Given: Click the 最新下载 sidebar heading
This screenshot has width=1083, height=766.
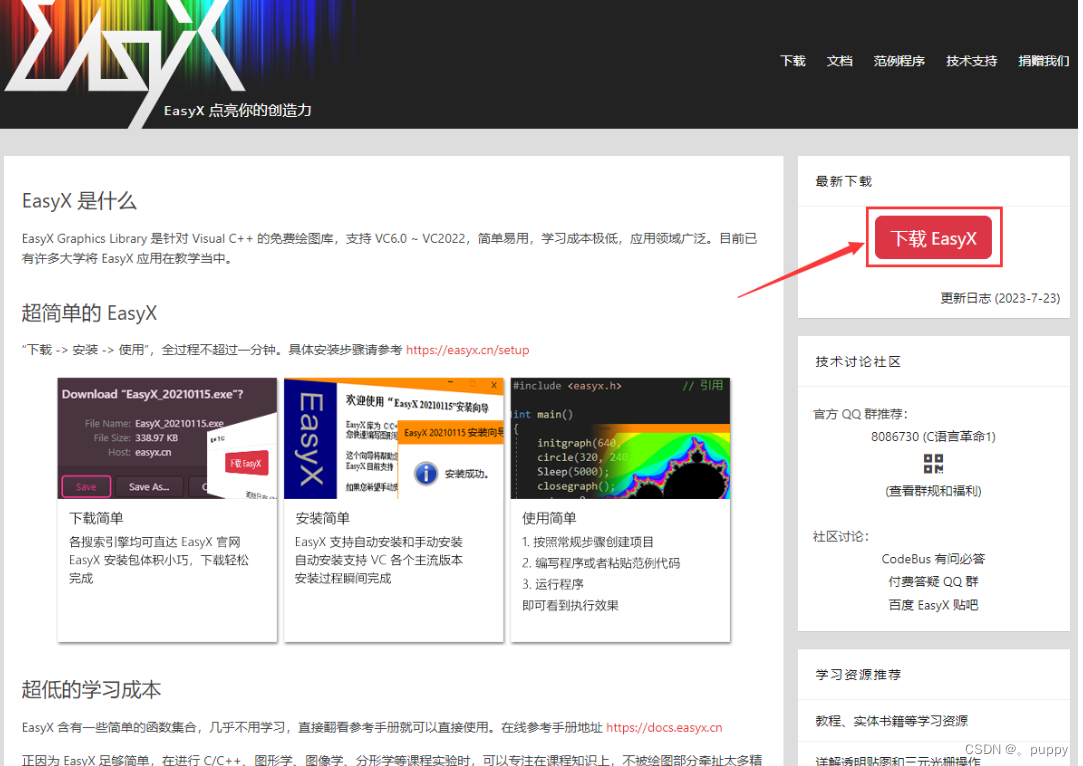Looking at the screenshot, I should click(x=843, y=182).
